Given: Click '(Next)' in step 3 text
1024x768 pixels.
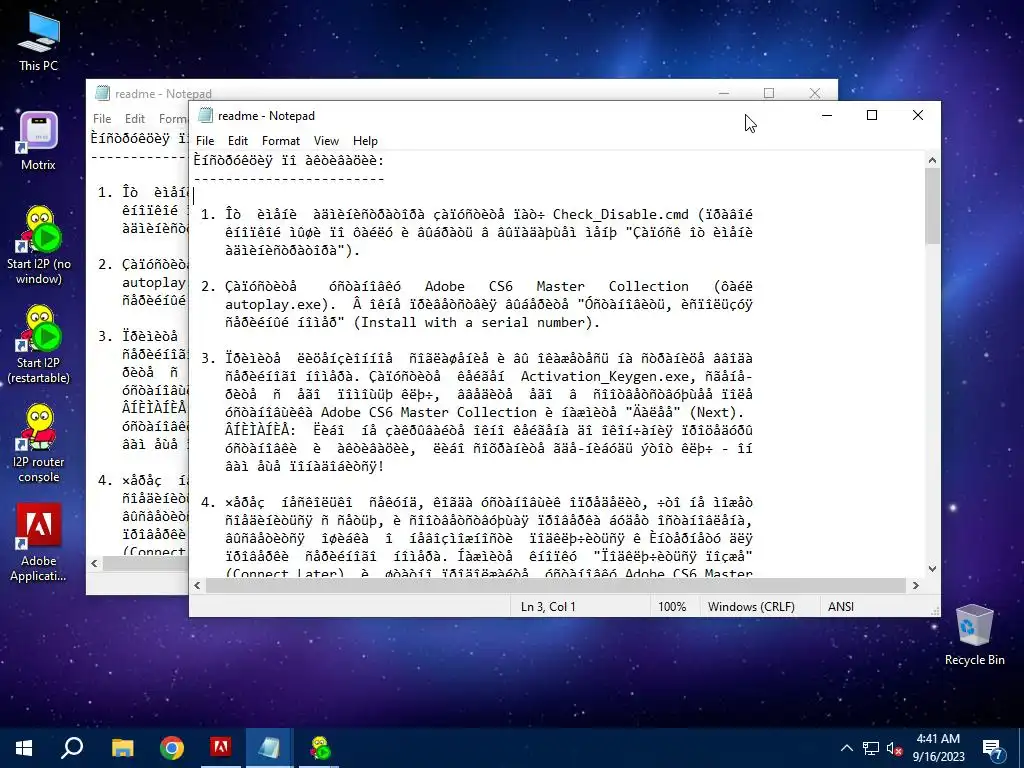Looking at the screenshot, I should (x=714, y=413).
